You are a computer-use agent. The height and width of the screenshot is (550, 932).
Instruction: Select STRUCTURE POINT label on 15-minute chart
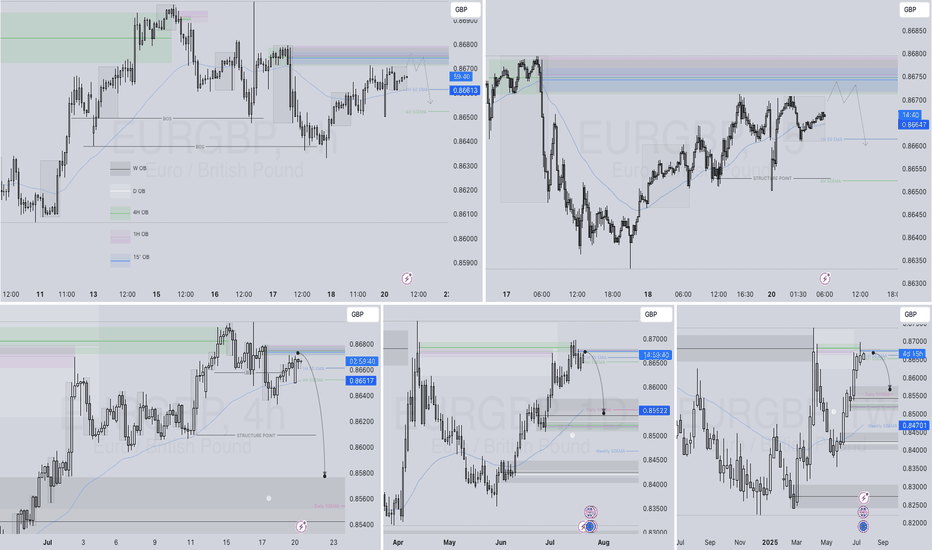(x=772, y=178)
